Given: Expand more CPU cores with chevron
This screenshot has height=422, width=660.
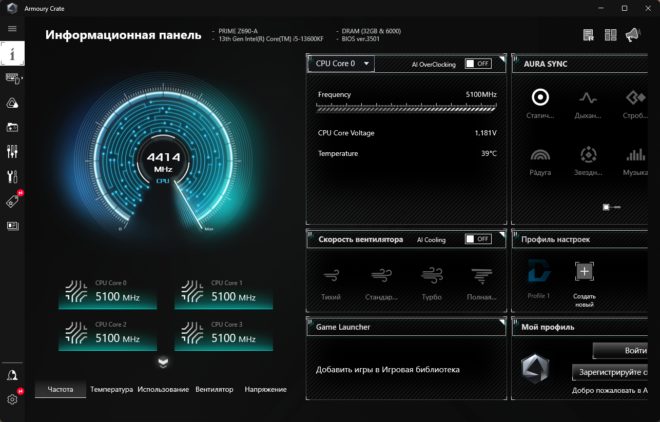Looking at the screenshot, I should 163,362.
